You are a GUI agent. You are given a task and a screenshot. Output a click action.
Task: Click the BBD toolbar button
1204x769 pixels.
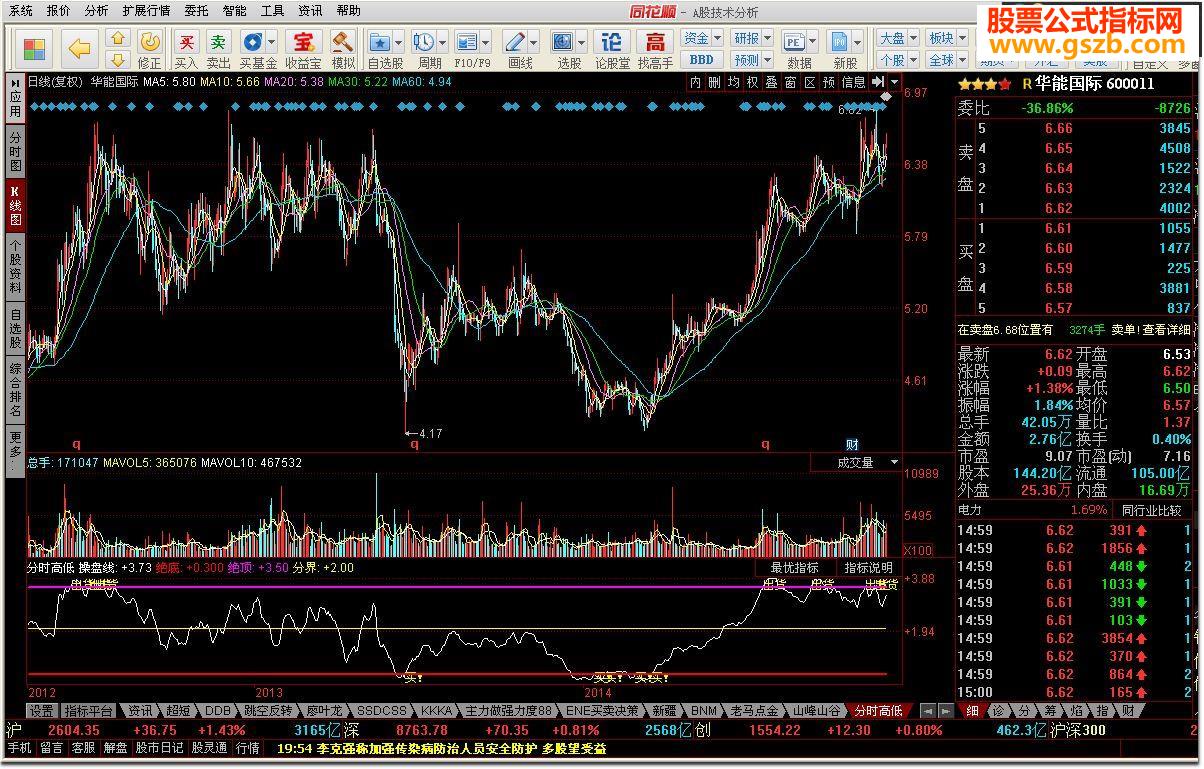click(x=702, y=60)
